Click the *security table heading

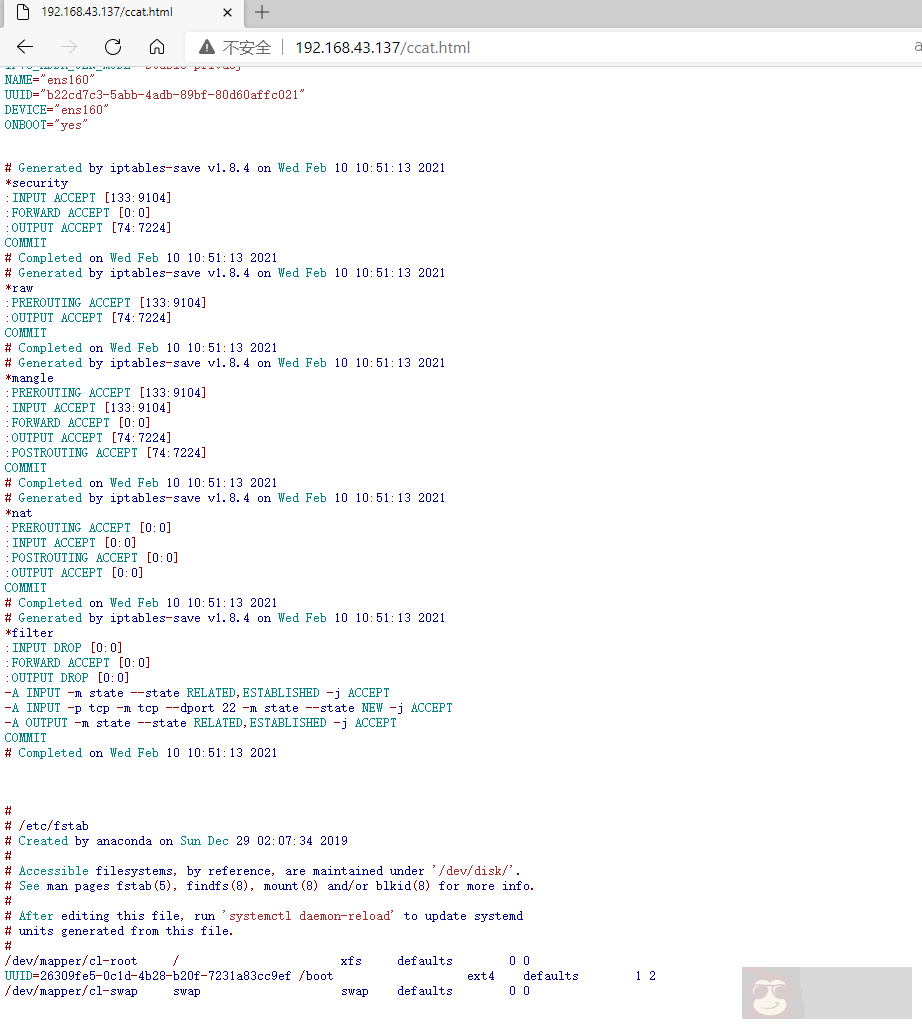(x=36, y=183)
